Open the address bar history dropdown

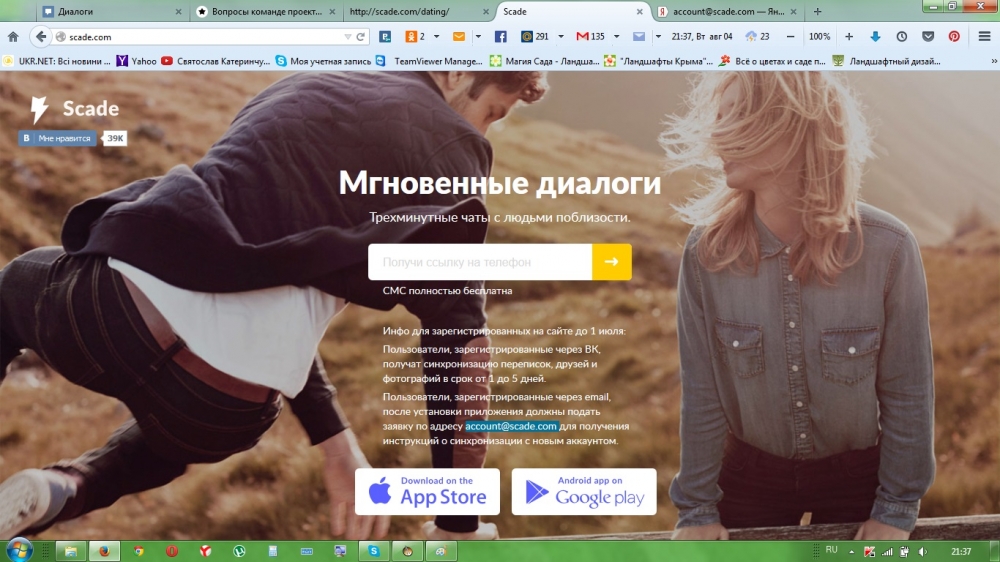pyautogui.click(x=348, y=37)
